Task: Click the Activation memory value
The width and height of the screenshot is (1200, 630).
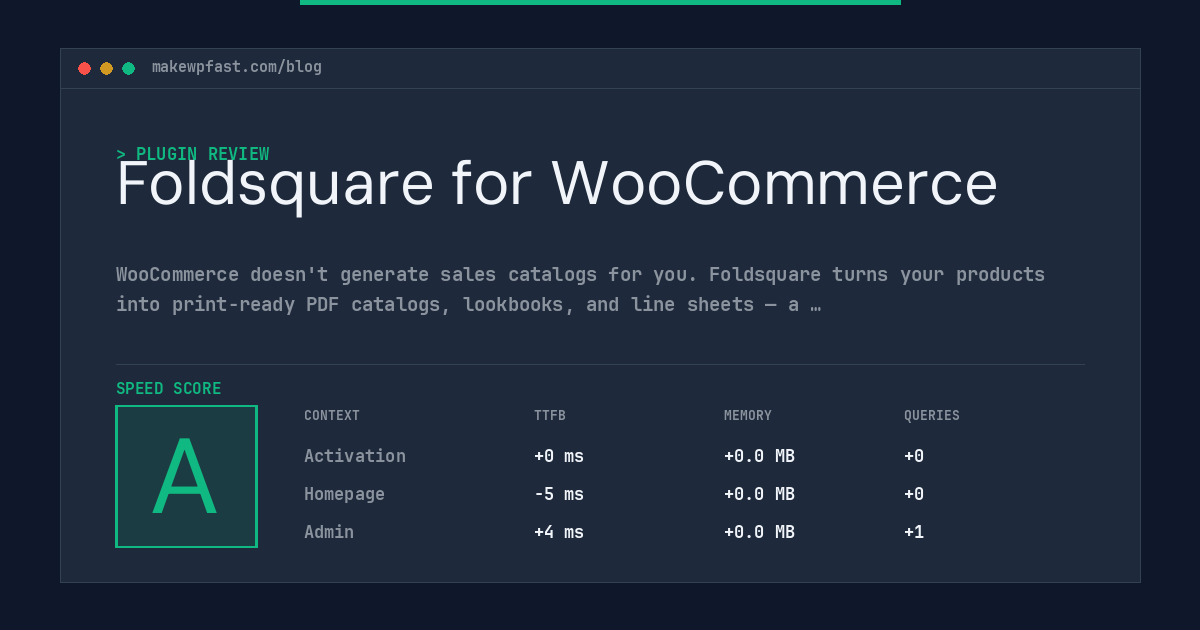Action: 759,456
